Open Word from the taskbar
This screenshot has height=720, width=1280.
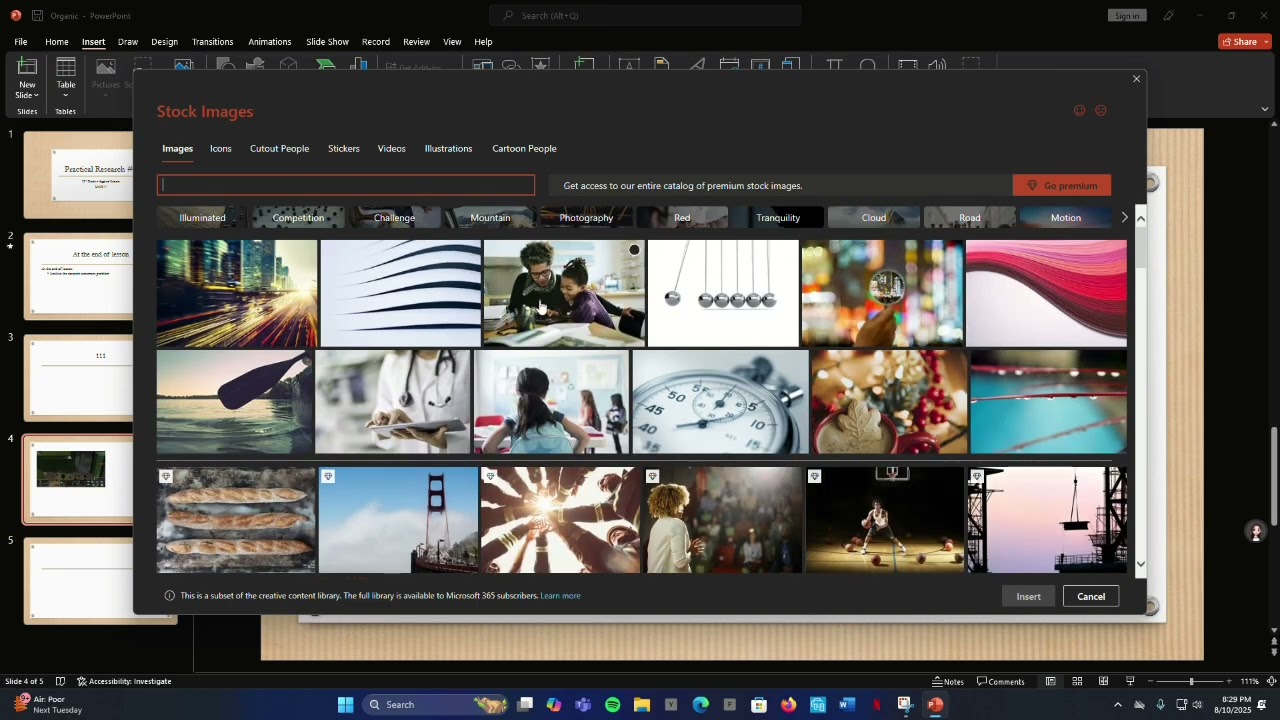pos(847,705)
